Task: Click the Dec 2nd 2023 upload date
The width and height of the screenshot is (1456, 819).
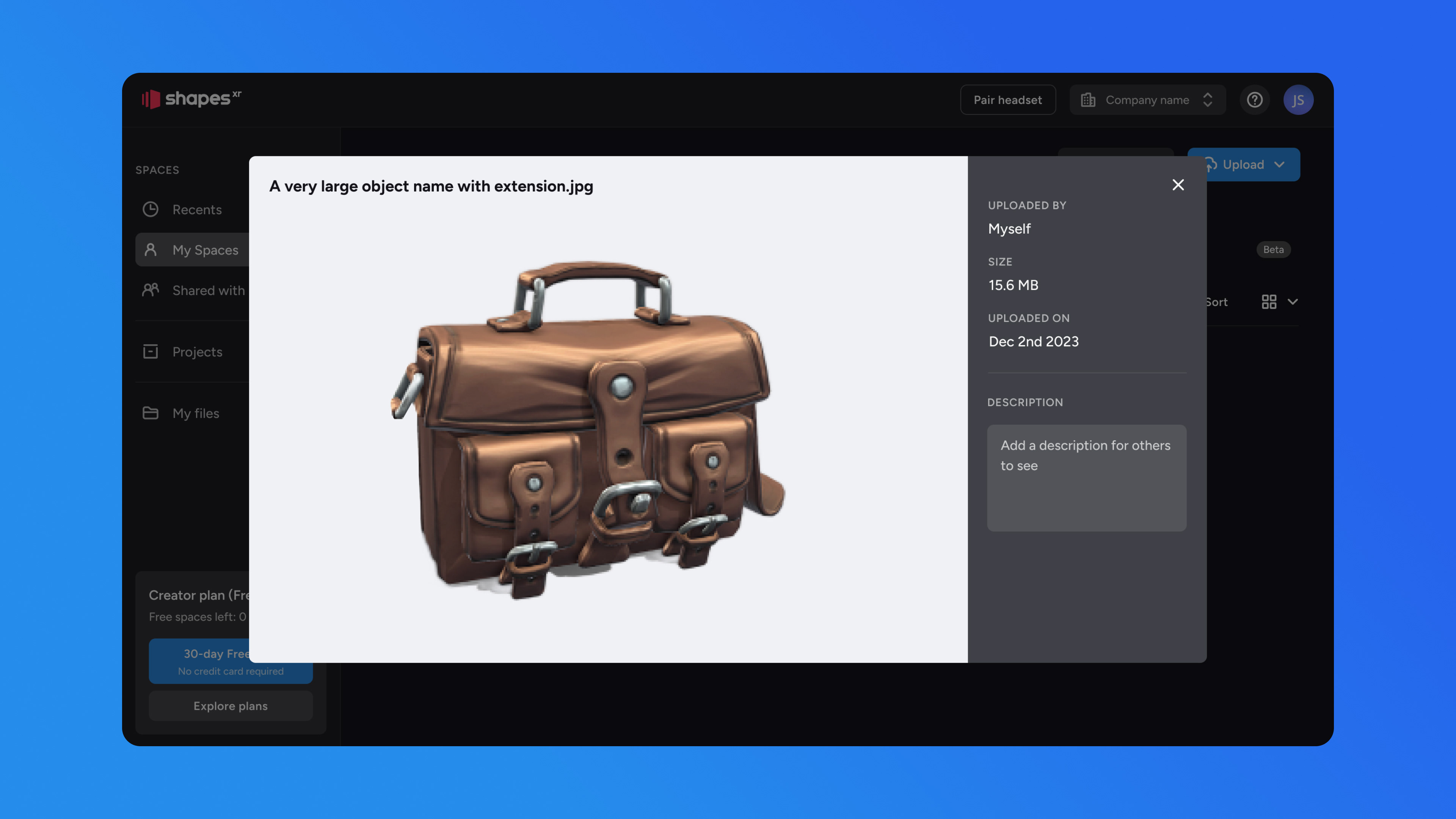Action: coord(1034,341)
